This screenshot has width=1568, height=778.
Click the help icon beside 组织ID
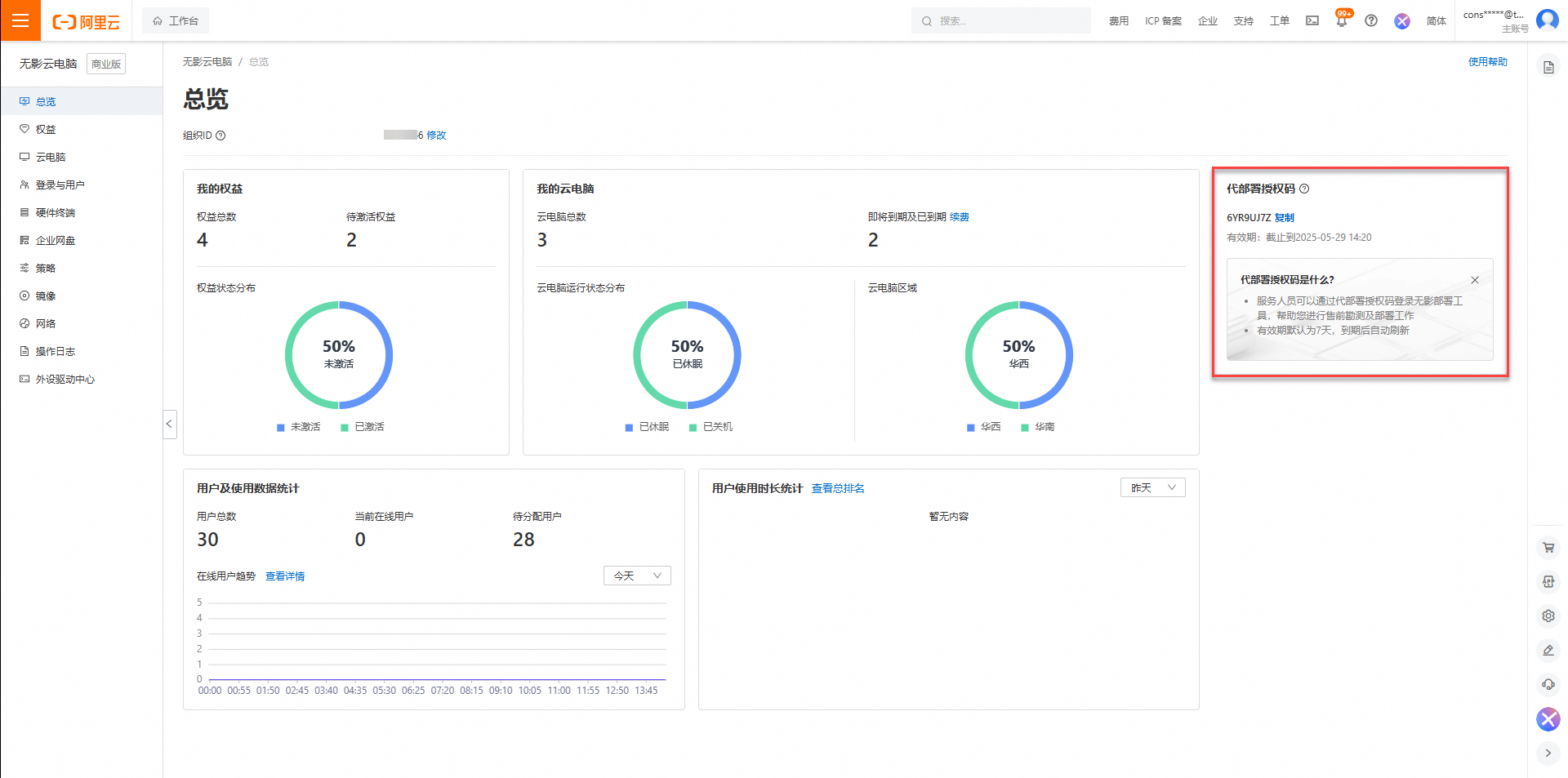[220, 136]
